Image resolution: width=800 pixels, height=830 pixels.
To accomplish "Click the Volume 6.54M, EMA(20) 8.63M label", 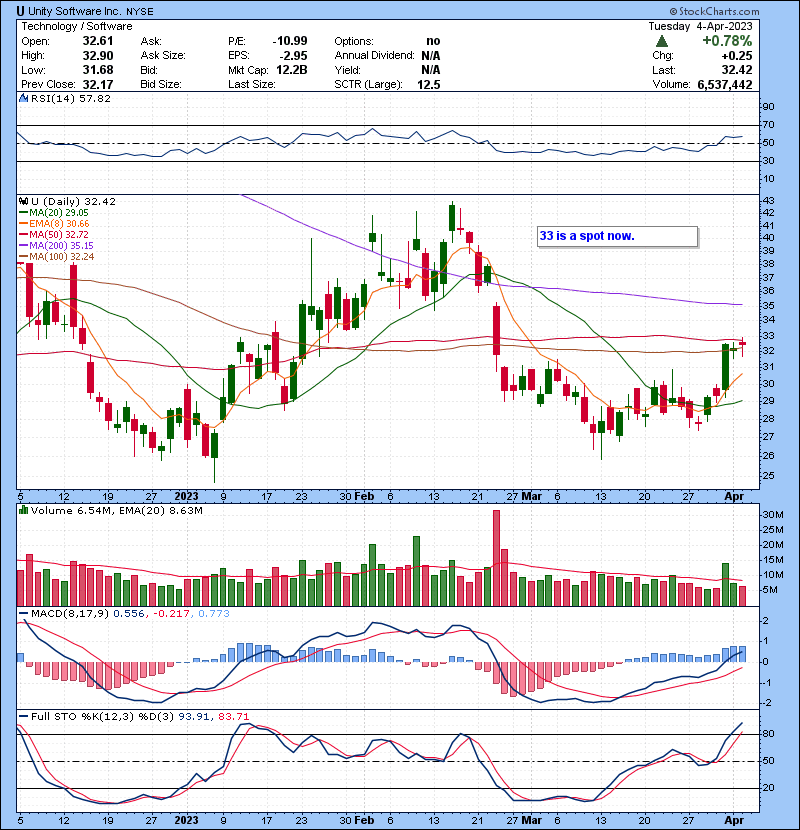I will (x=116, y=510).
